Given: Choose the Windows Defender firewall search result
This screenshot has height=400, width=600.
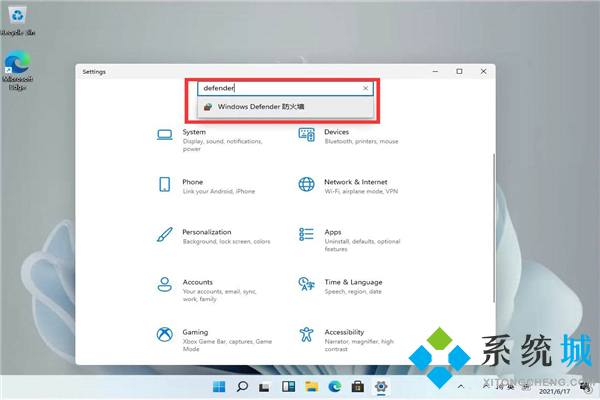Looking at the screenshot, I should coord(285,107).
